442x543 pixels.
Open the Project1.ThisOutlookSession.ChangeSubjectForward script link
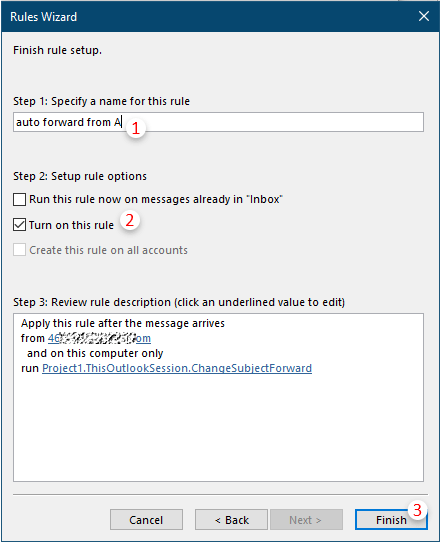pos(177,368)
